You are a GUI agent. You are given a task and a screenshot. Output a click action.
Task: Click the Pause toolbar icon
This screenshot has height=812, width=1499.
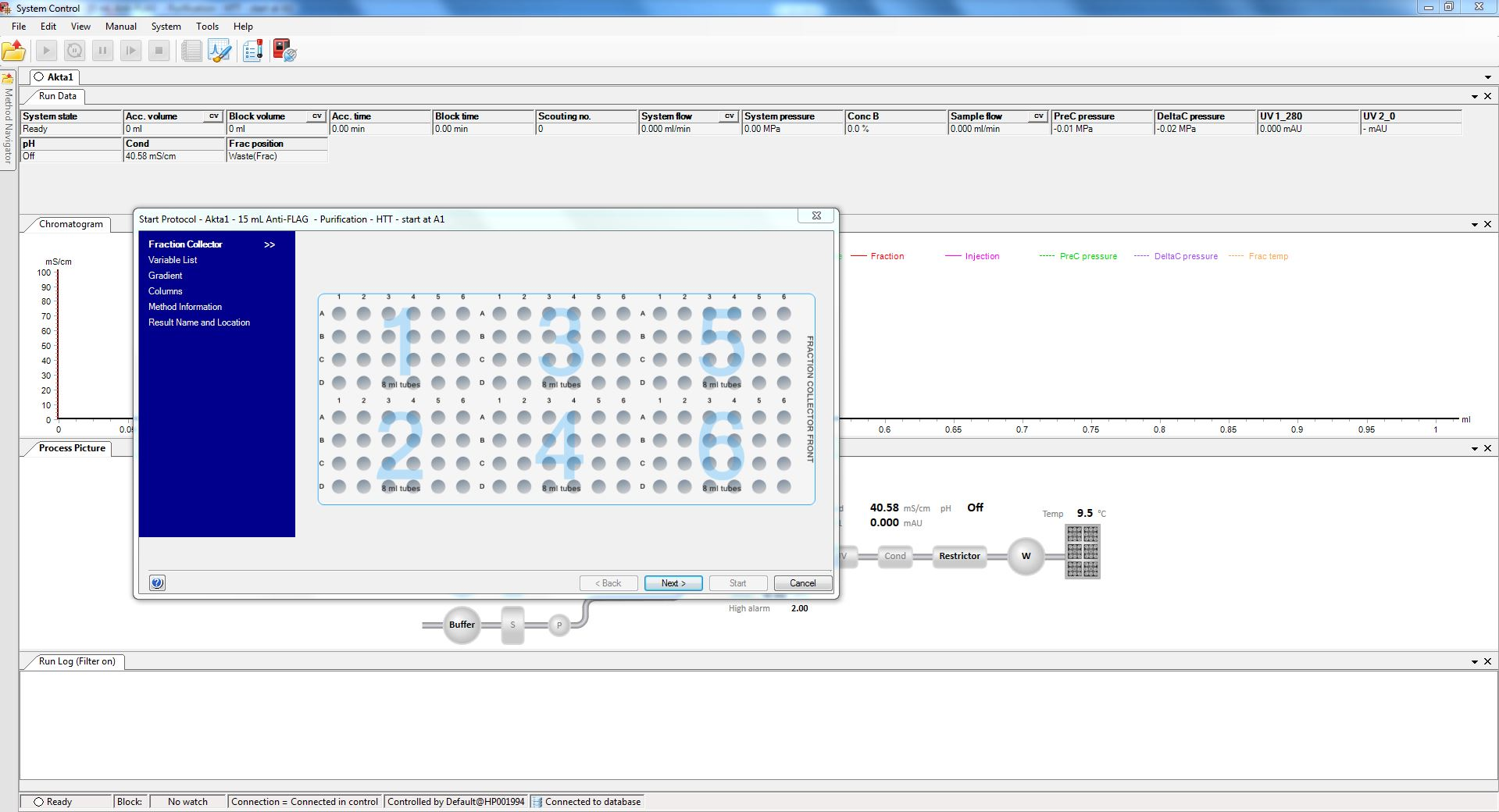[x=102, y=52]
